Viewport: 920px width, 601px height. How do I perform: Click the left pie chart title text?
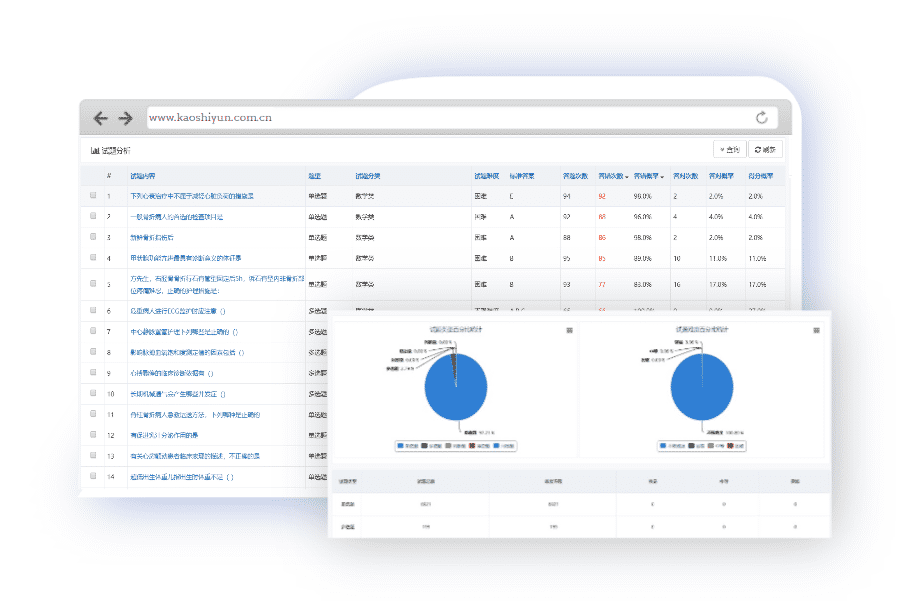[x=456, y=330]
